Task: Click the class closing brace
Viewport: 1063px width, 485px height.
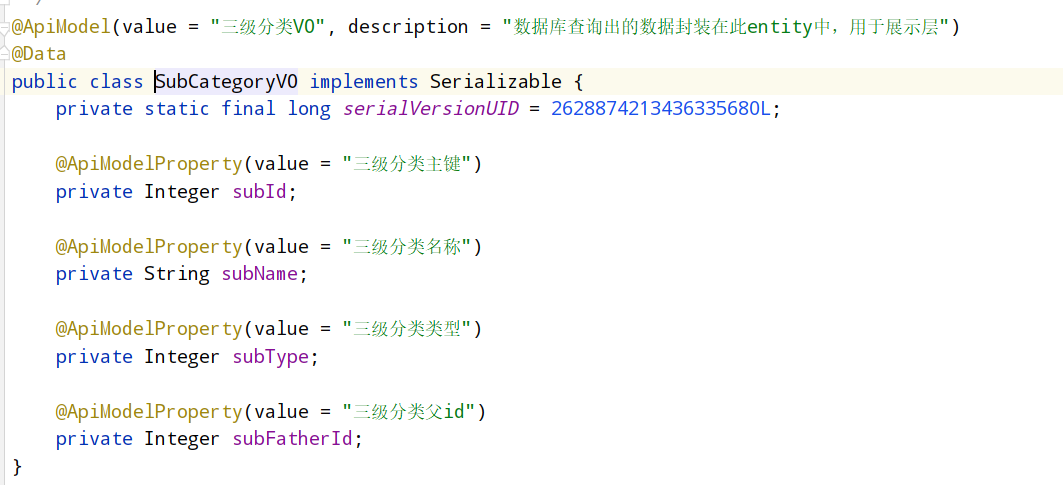Action: pyautogui.click(x=17, y=467)
